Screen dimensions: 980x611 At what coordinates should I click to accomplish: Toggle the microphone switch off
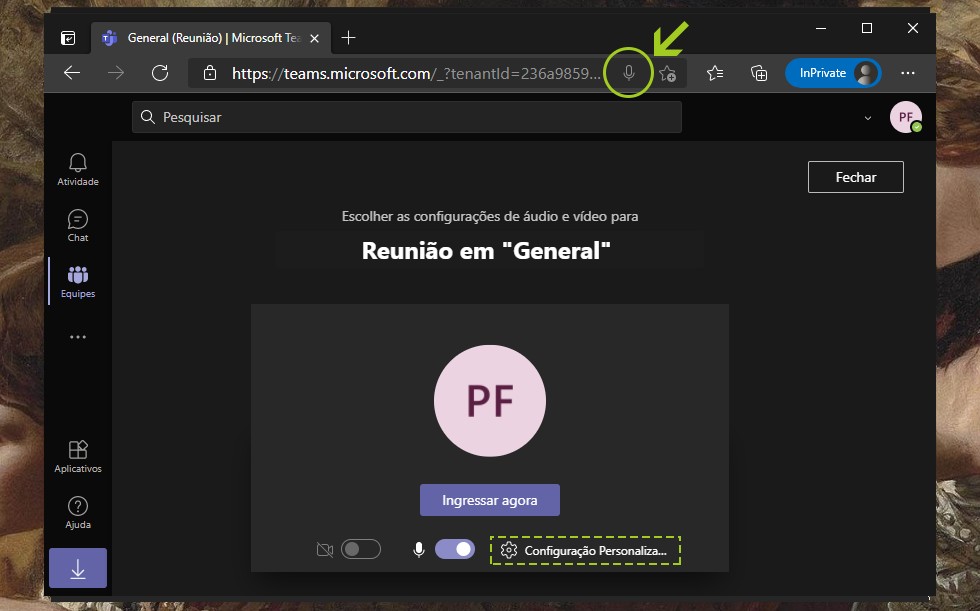point(455,549)
